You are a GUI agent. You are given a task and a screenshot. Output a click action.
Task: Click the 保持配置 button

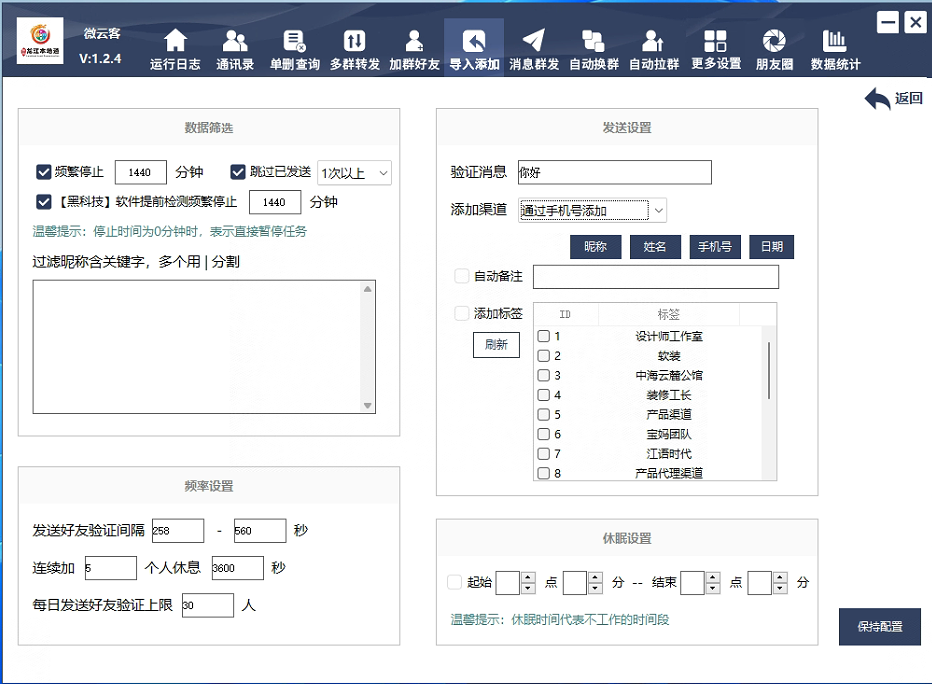pyautogui.click(x=879, y=626)
